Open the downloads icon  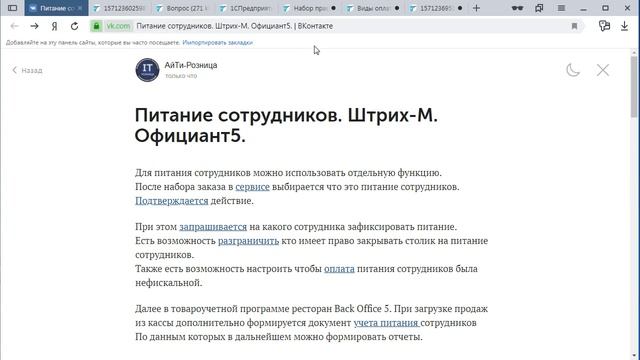pos(624,26)
